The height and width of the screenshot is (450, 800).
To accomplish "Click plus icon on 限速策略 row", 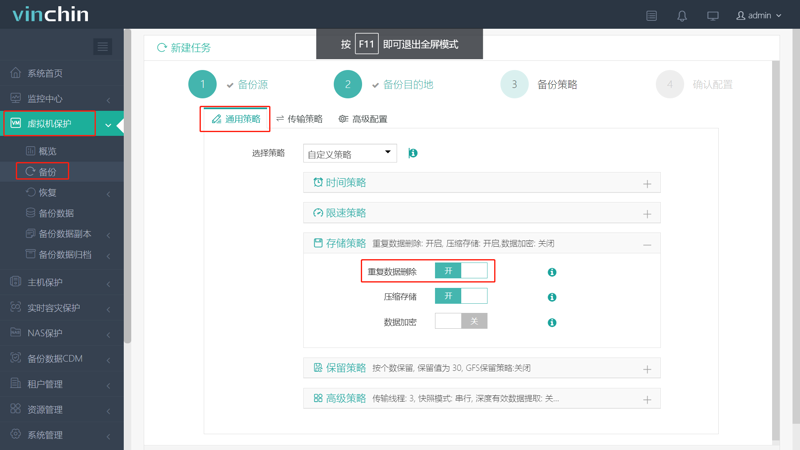I will coord(647,214).
